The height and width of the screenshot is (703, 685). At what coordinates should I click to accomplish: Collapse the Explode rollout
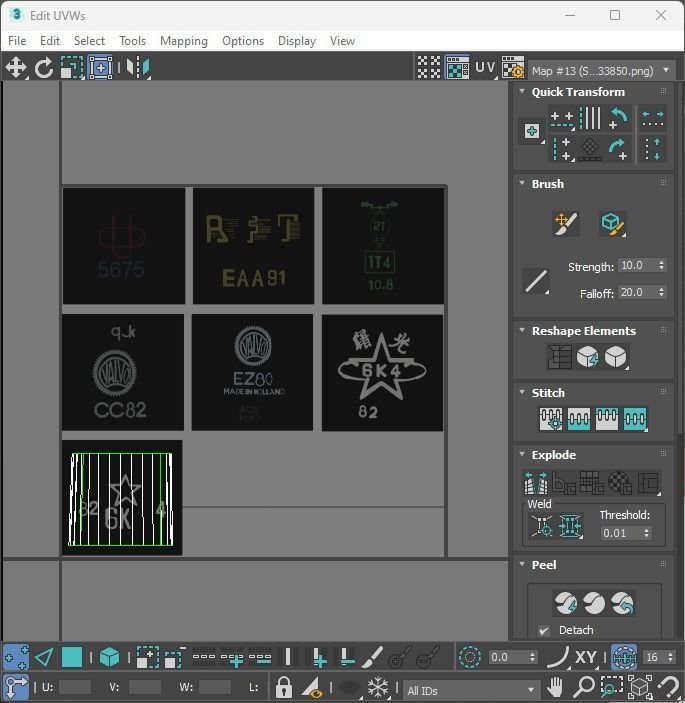click(x=522, y=454)
